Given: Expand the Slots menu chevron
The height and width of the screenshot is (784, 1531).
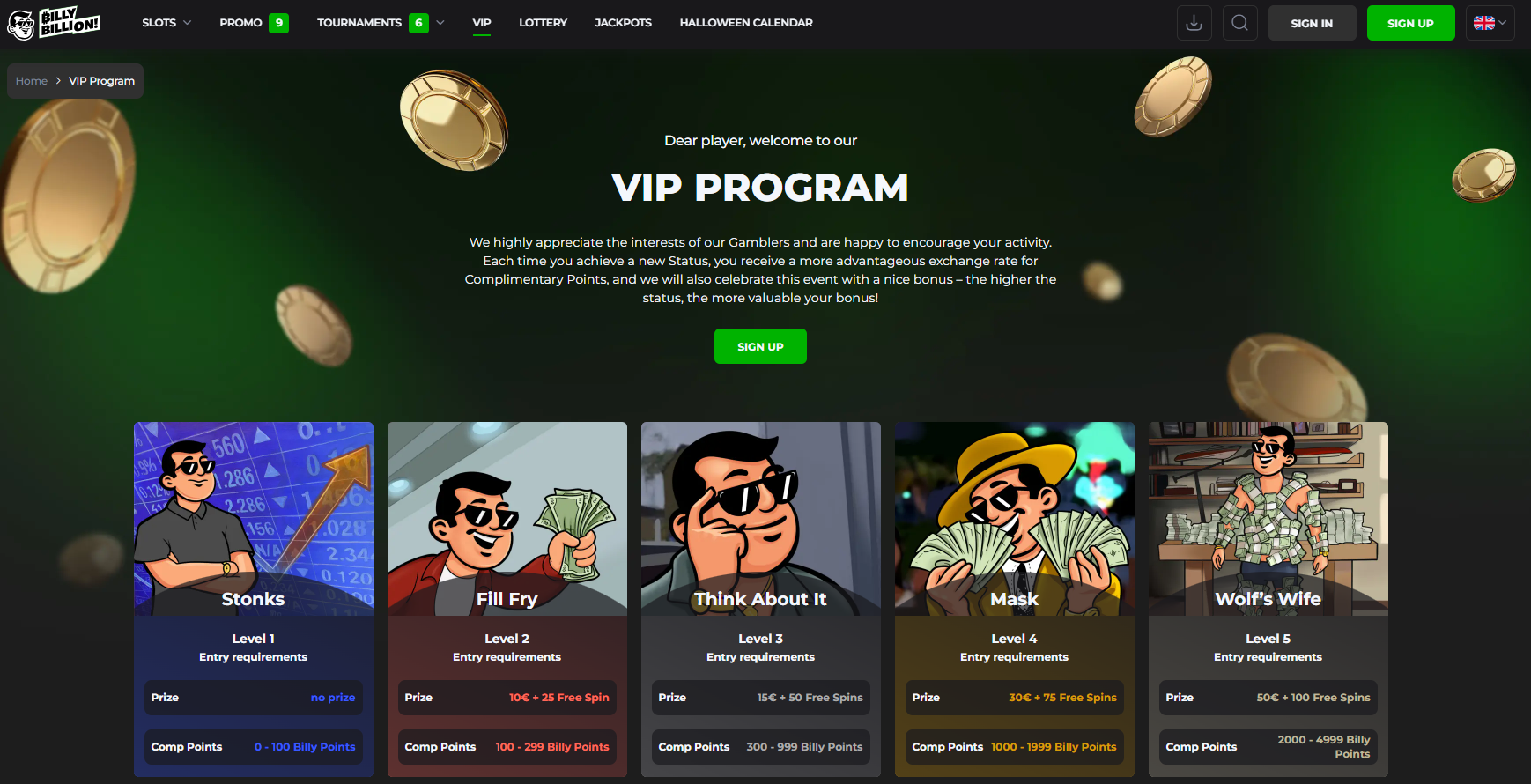Looking at the screenshot, I should click(x=187, y=23).
